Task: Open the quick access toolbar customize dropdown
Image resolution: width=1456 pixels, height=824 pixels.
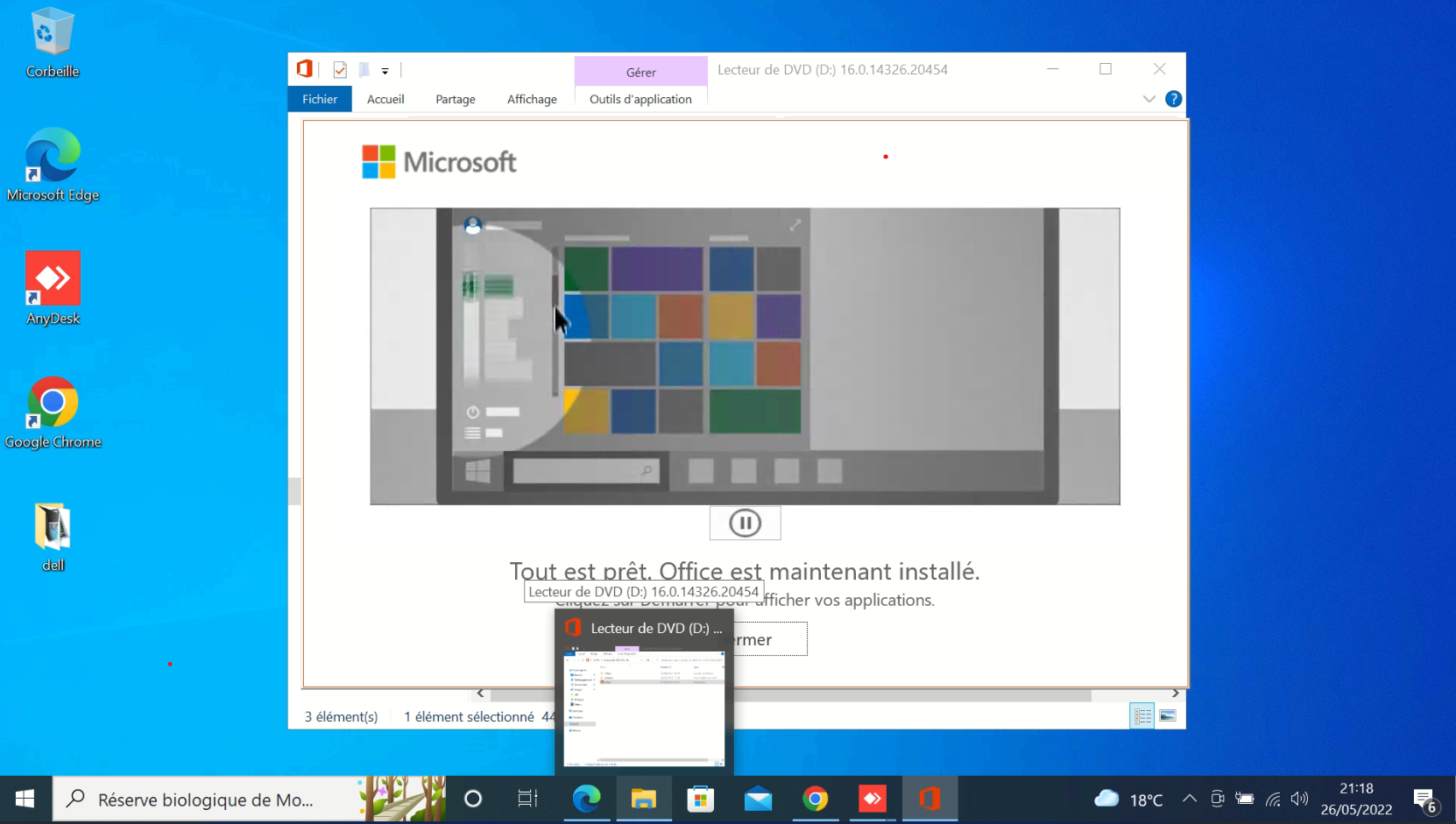Action: click(385, 71)
